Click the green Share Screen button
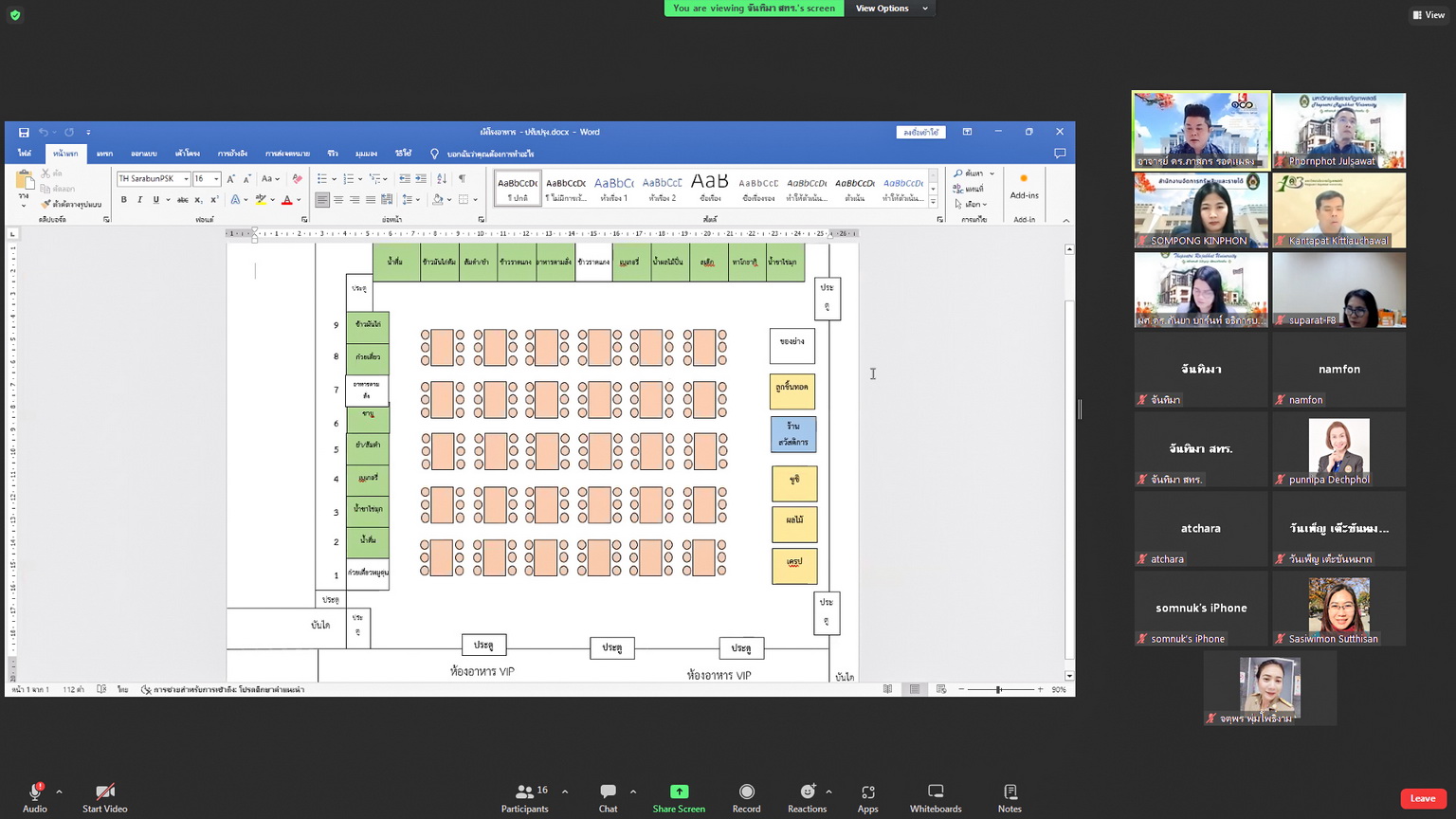This screenshot has width=1456, height=819. [x=679, y=798]
